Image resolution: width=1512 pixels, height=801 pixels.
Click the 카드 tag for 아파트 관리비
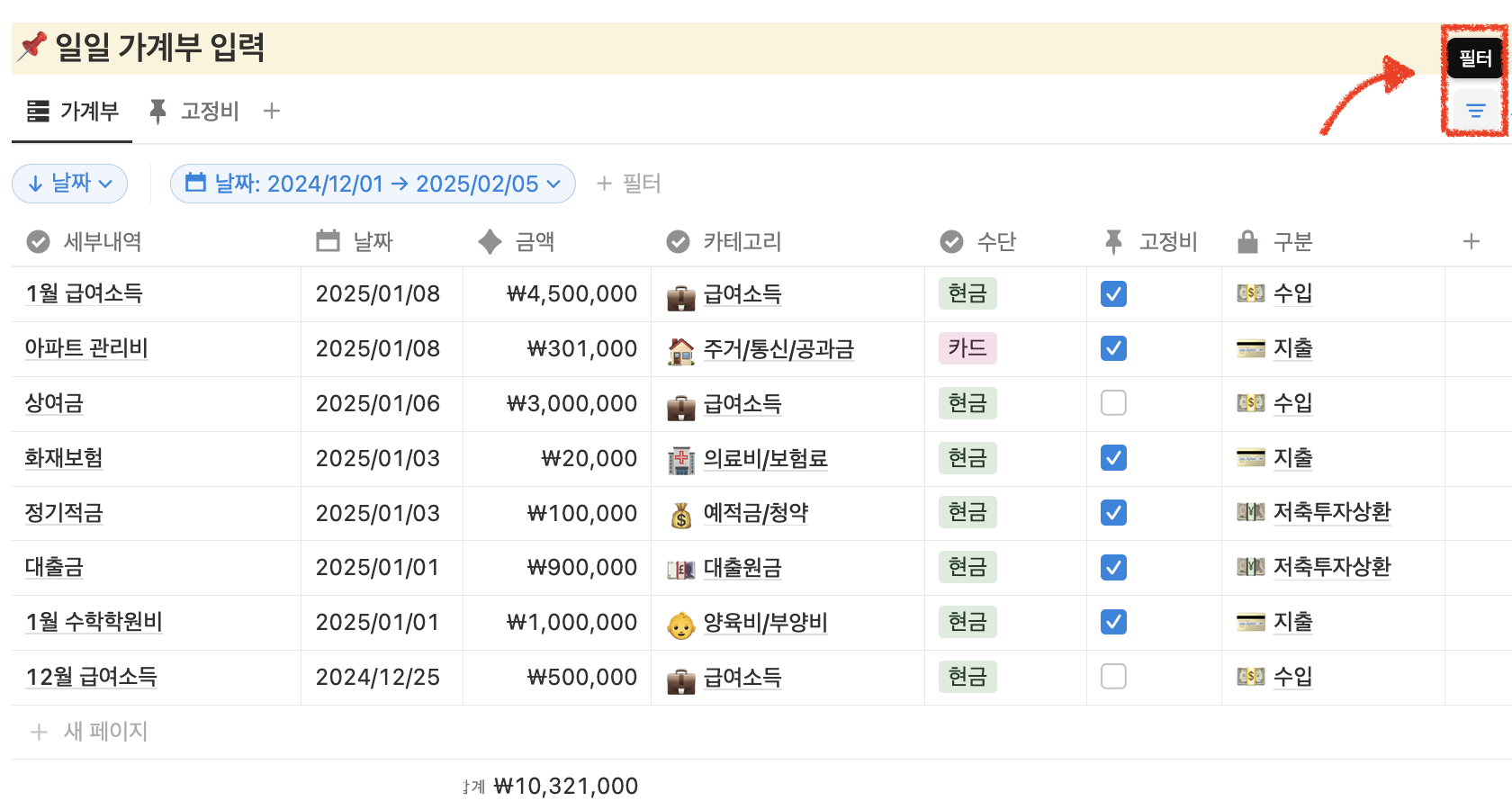point(967,348)
